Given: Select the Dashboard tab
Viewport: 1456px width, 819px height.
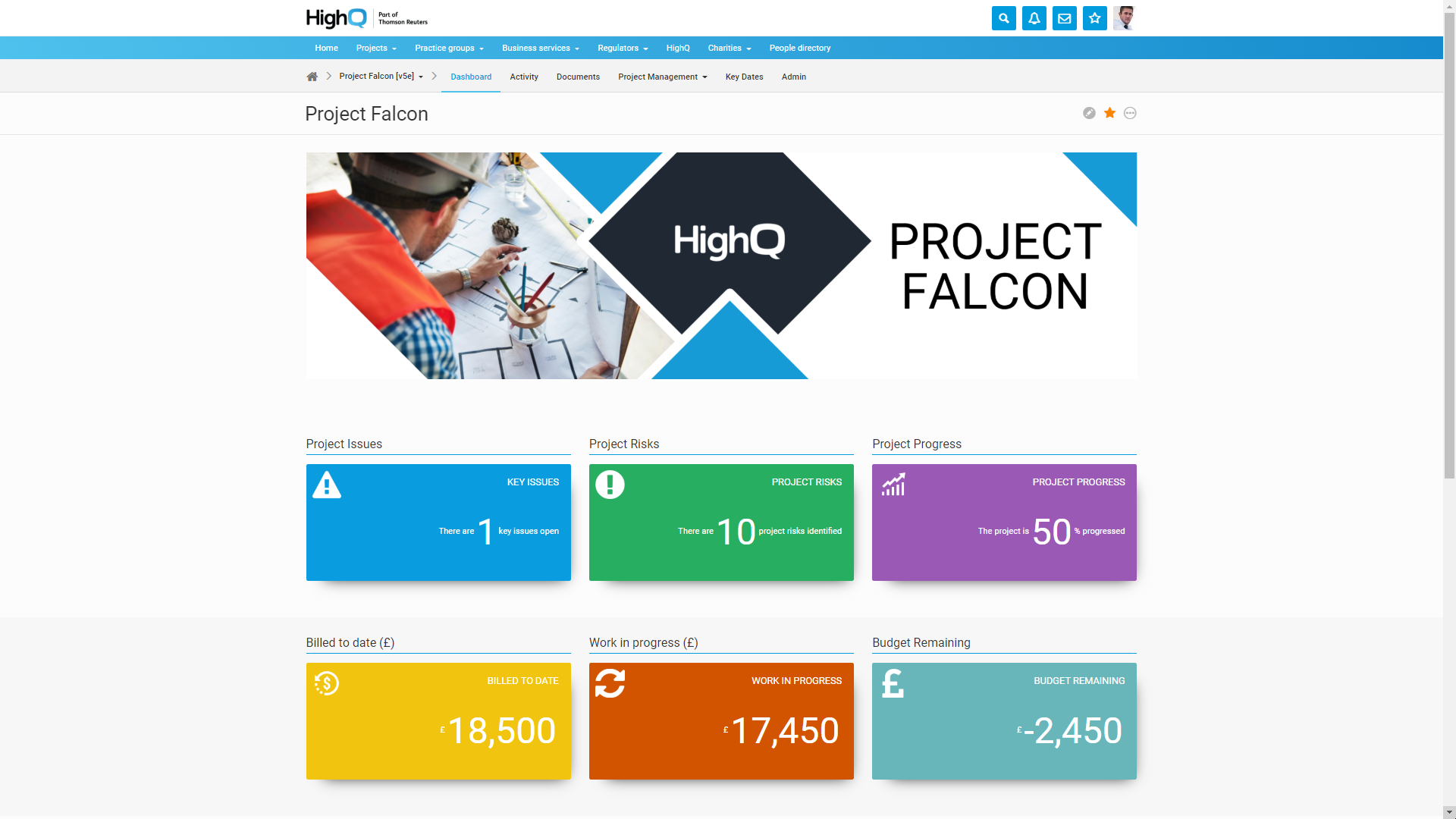Looking at the screenshot, I should (470, 77).
